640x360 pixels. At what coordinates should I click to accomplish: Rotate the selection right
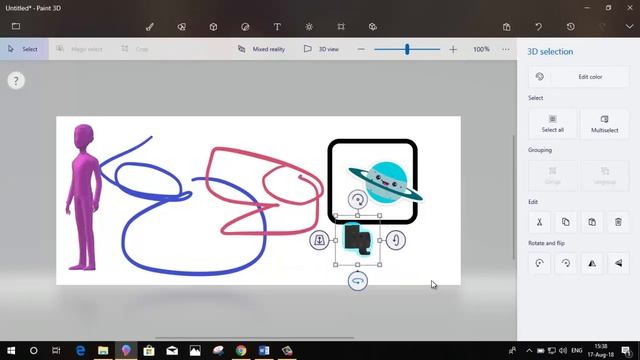pos(566,263)
